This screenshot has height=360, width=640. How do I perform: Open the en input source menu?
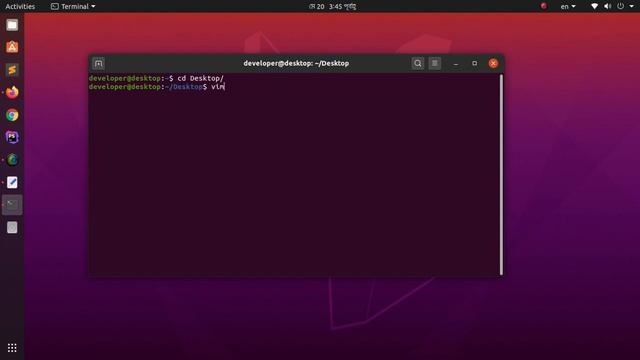pyautogui.click(x=568, y=6)
